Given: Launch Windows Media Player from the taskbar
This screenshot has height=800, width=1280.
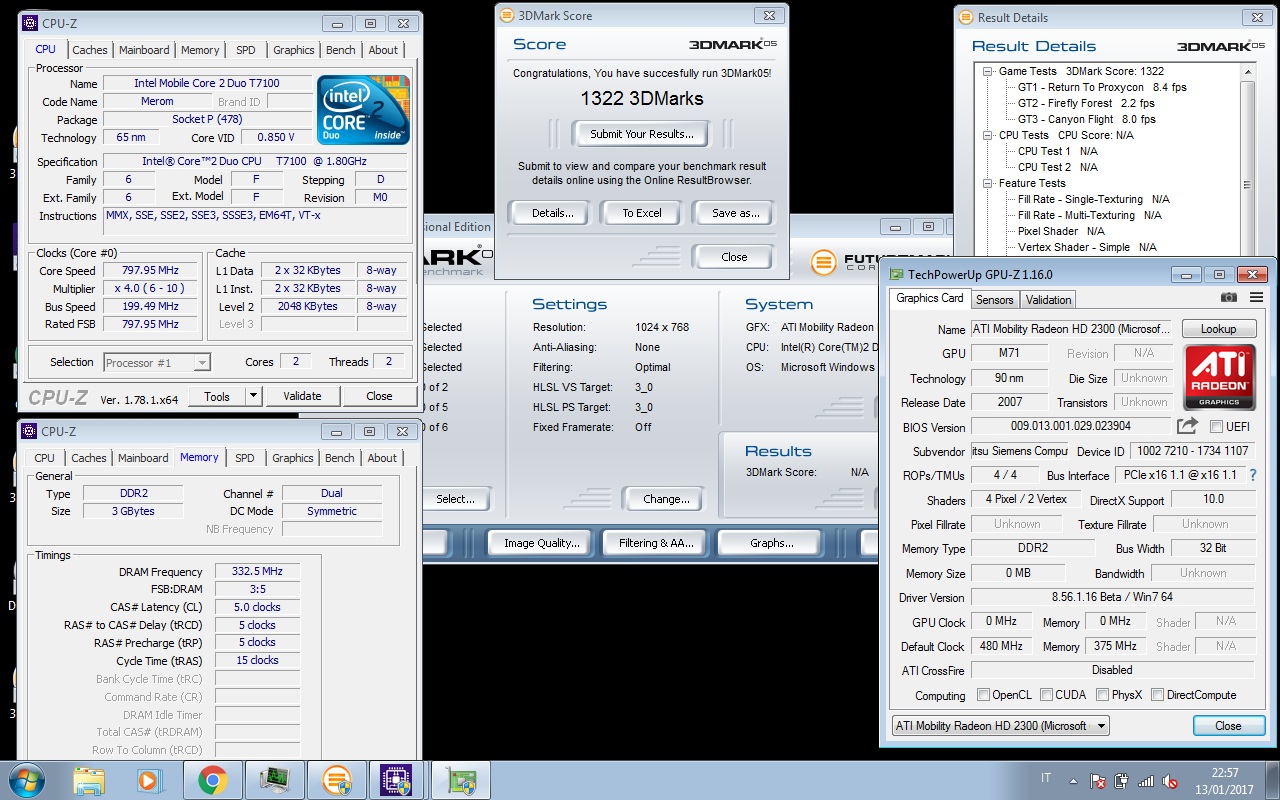Looking at the screenshot, I should (150, 779).
